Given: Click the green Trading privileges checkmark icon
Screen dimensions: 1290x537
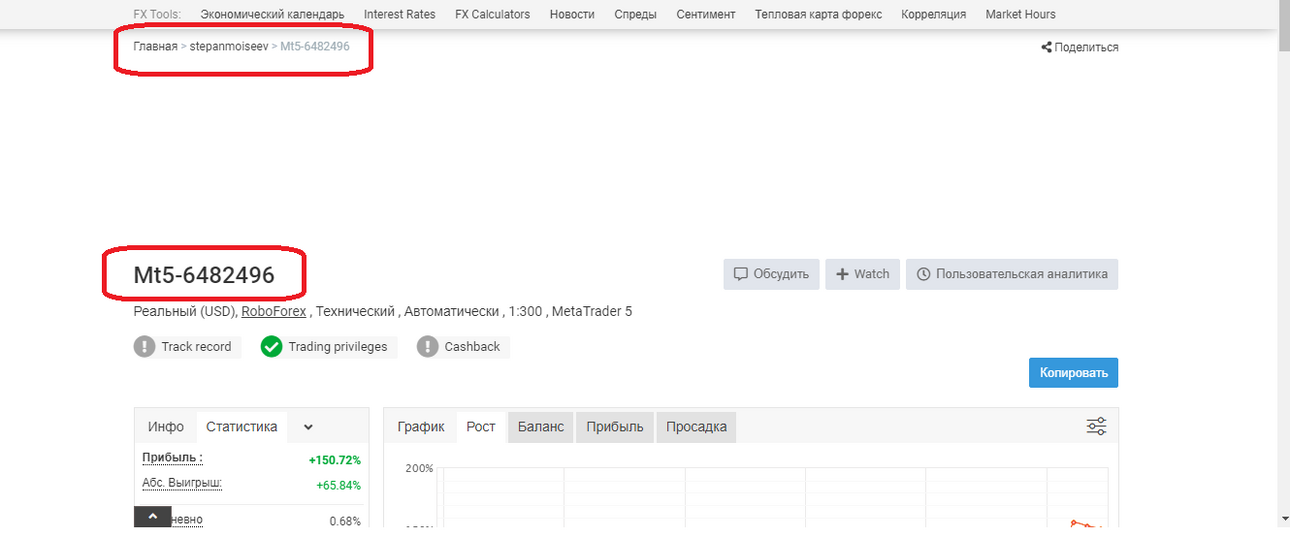Looking at the screenshot, I should 271,347.
